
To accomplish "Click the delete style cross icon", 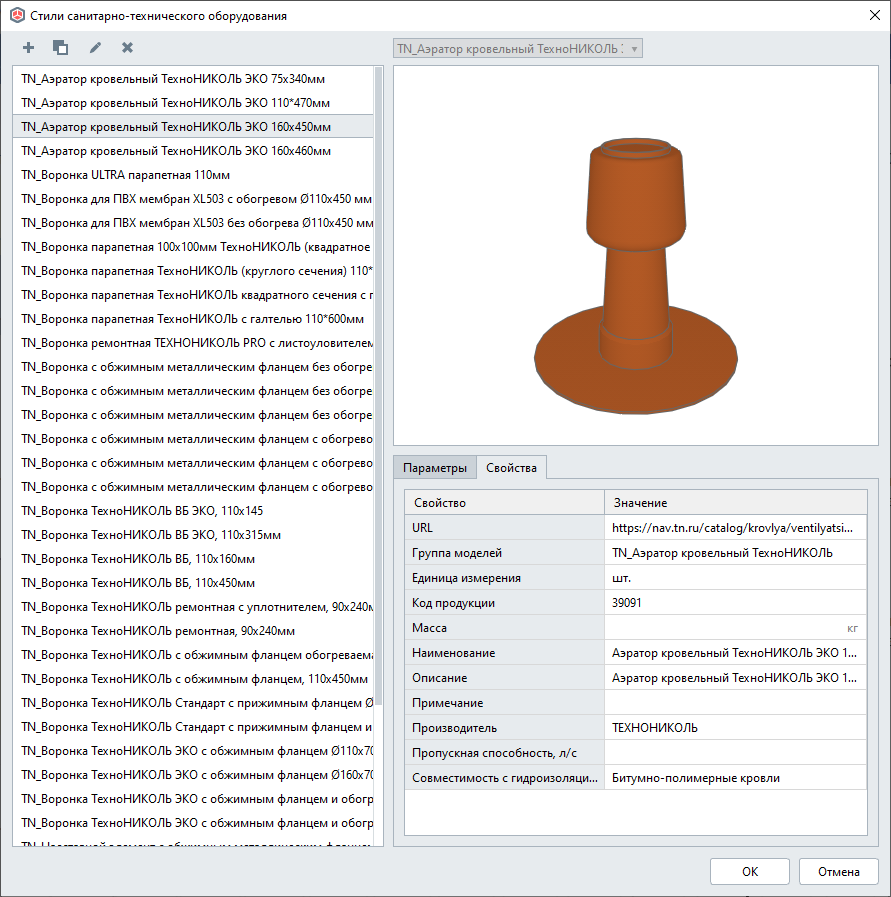I will (x=128, y=47).
